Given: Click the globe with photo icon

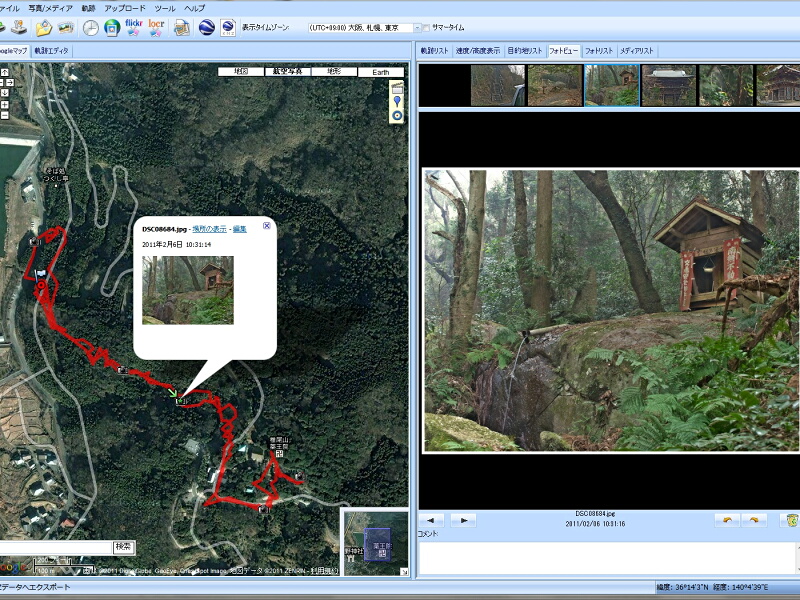Looking at the screenshot, I should click(112, 28).
